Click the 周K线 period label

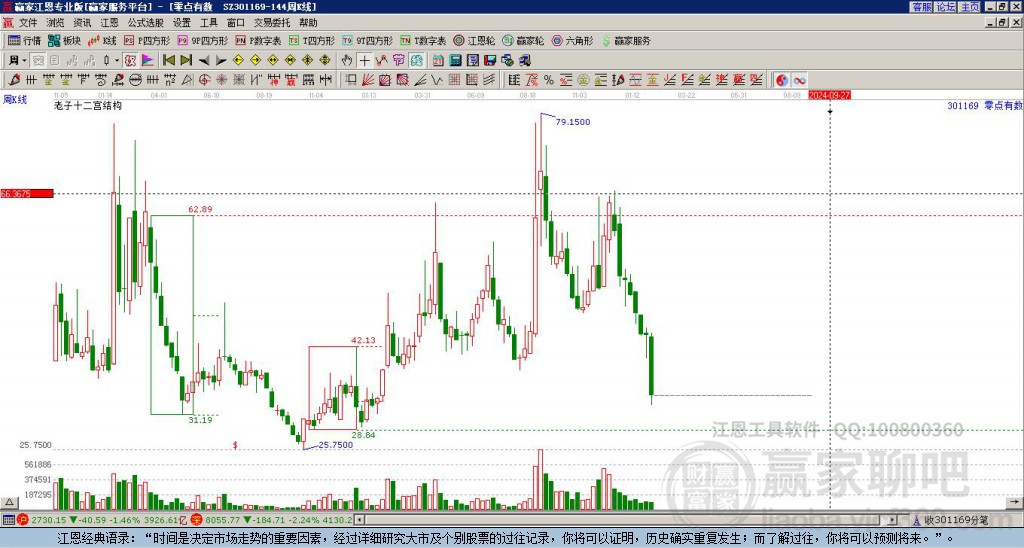pyautogui.click(x=15, y=100)
